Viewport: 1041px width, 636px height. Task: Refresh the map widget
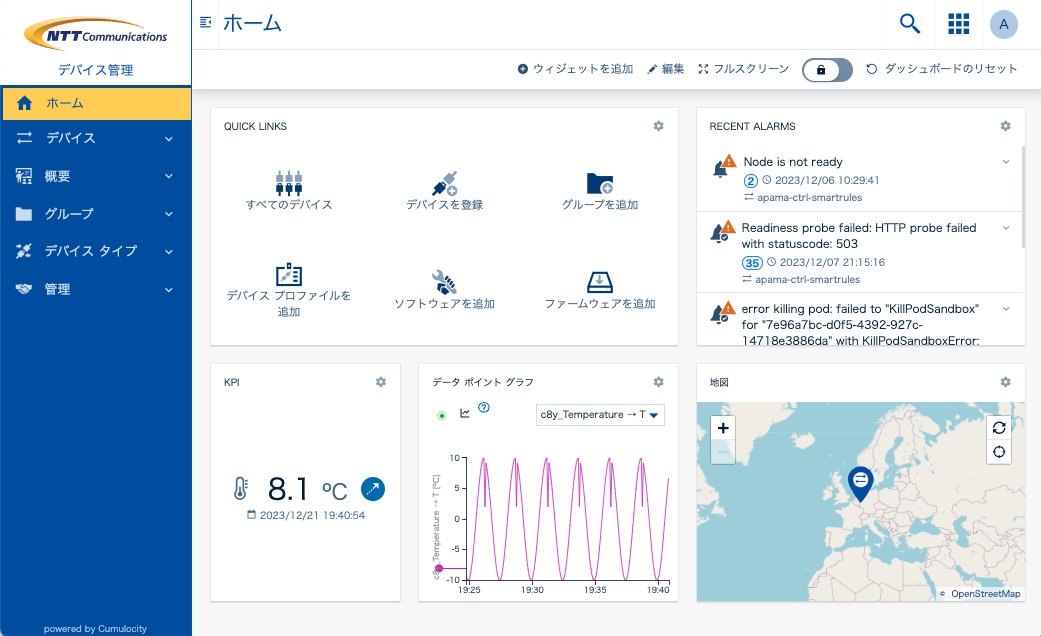[999, 428]
